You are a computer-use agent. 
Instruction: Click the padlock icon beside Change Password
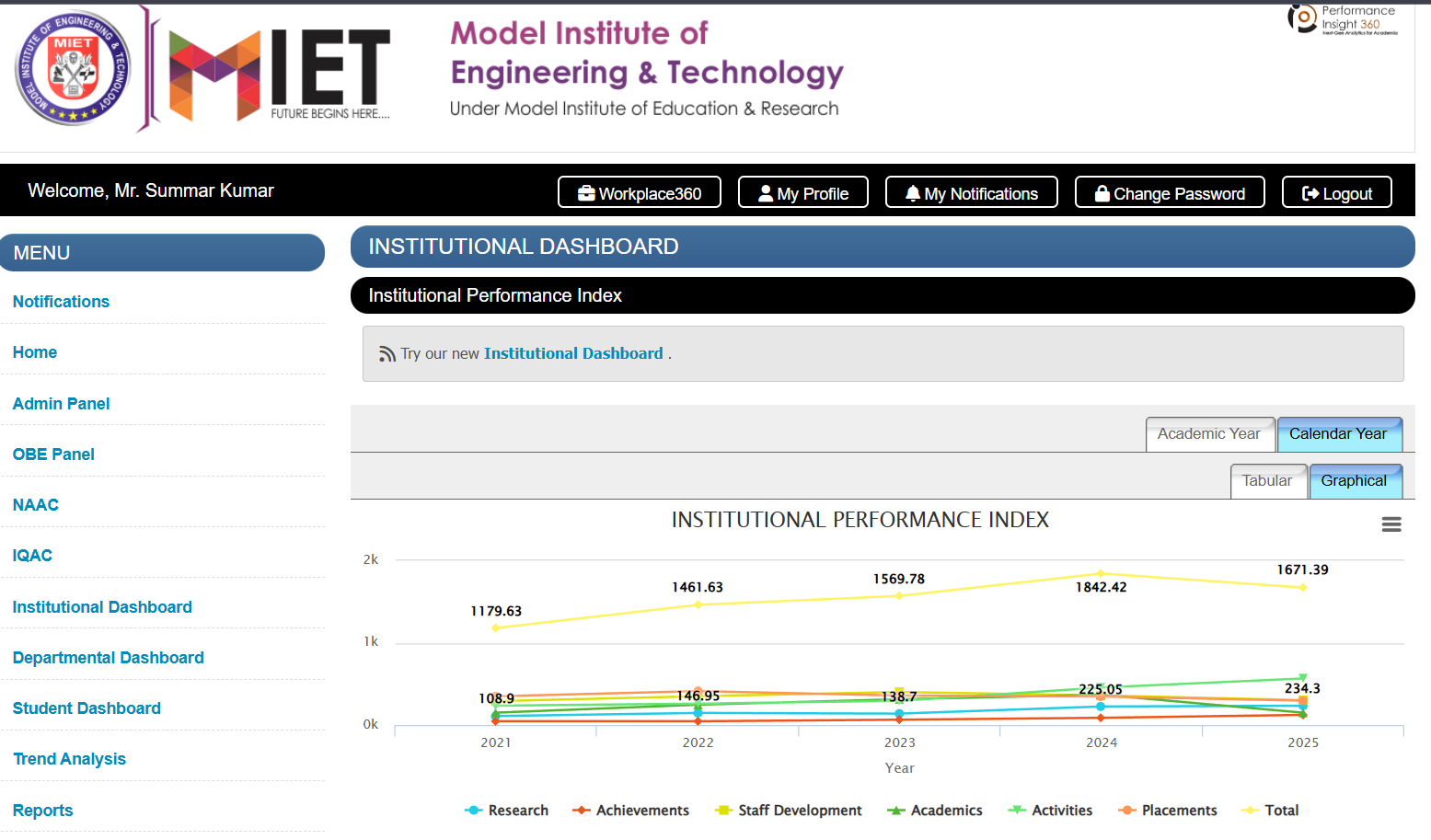coord(1102,192)
